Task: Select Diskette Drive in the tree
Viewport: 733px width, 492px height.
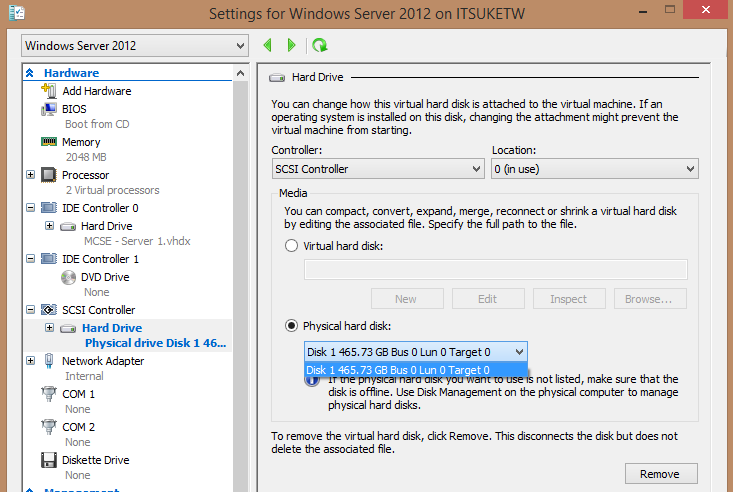Action: [x=96, y=460]
